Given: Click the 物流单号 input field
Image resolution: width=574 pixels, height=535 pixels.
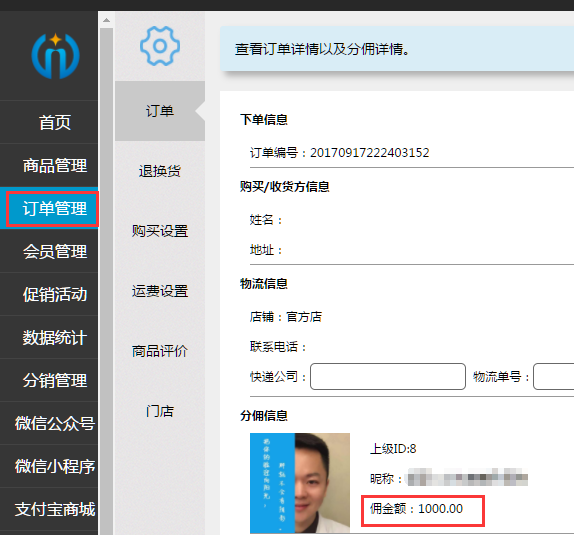Looking at the screenshot, I should (x=554, y=376).
